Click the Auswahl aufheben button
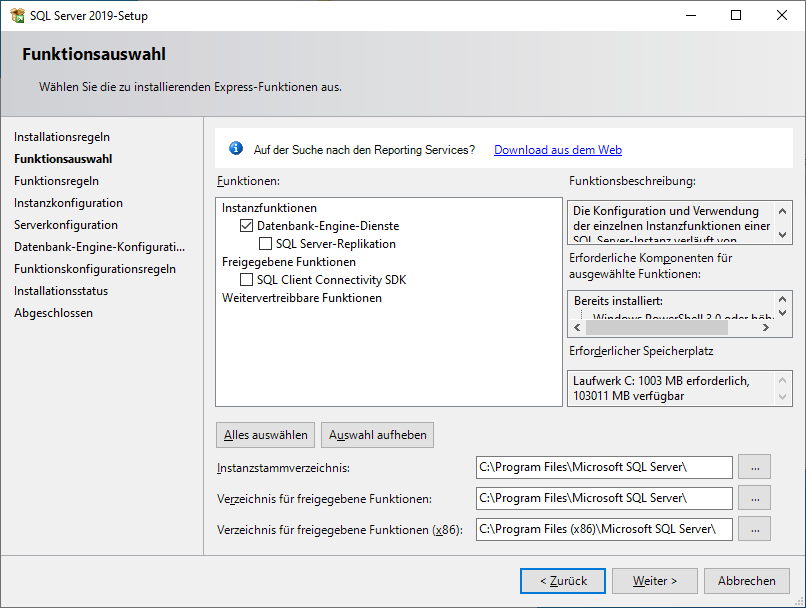 (x=377, y=435)
